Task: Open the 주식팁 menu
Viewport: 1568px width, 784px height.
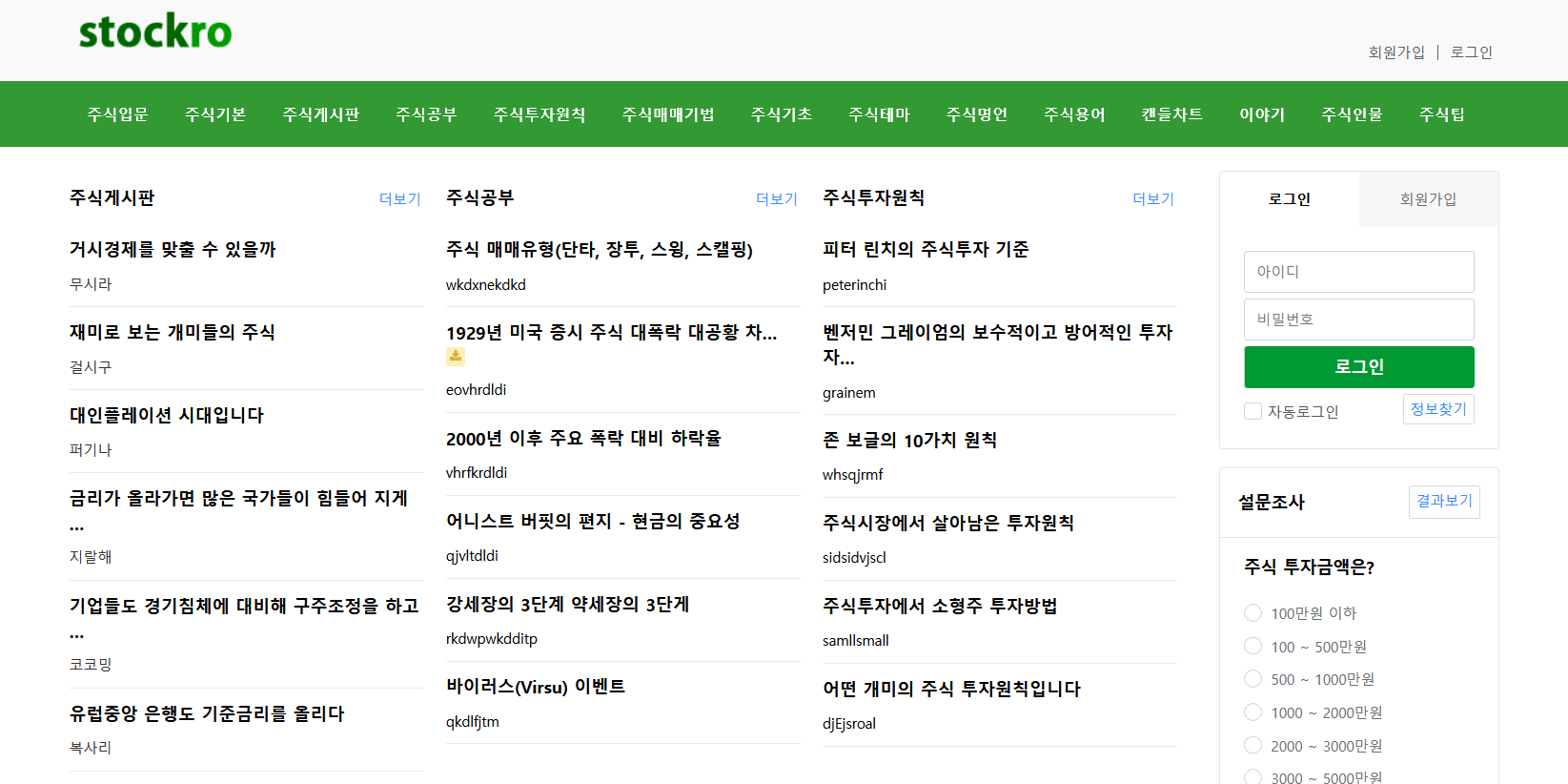Action: pyautogui.click(x=1442, y=114)
